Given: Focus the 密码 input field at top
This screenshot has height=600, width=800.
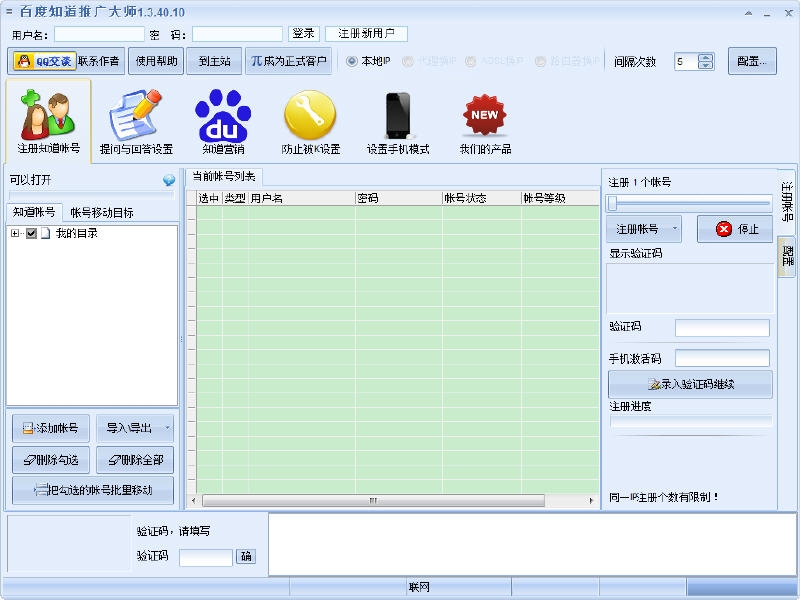Looking at the screenshot, I should [237, 34].
